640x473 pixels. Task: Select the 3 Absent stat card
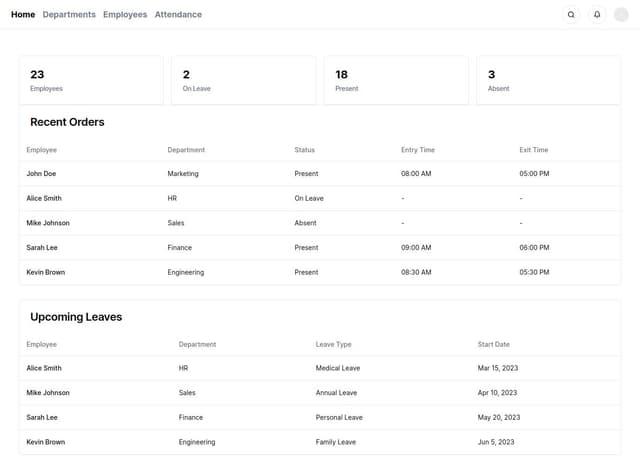548,80
